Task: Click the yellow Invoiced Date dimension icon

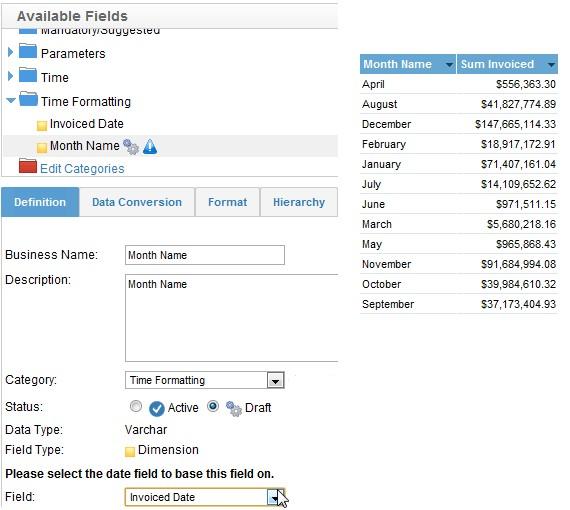Action: (42, 126)
